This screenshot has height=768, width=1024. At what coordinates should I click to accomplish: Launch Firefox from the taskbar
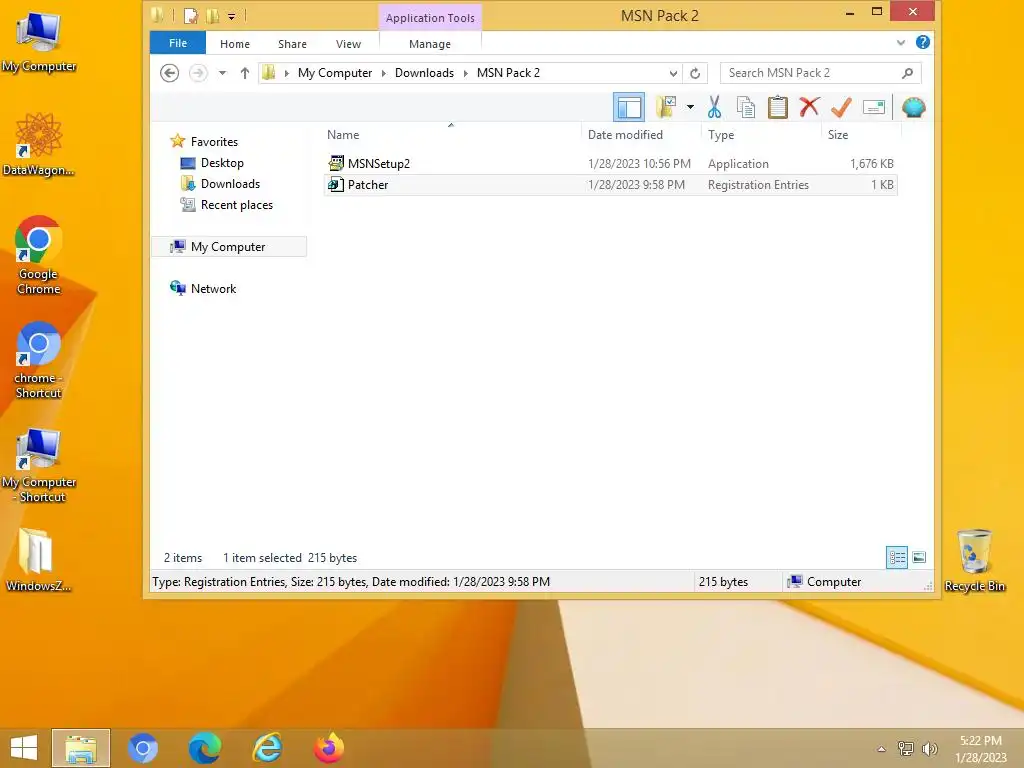click(x=329, y=748)
